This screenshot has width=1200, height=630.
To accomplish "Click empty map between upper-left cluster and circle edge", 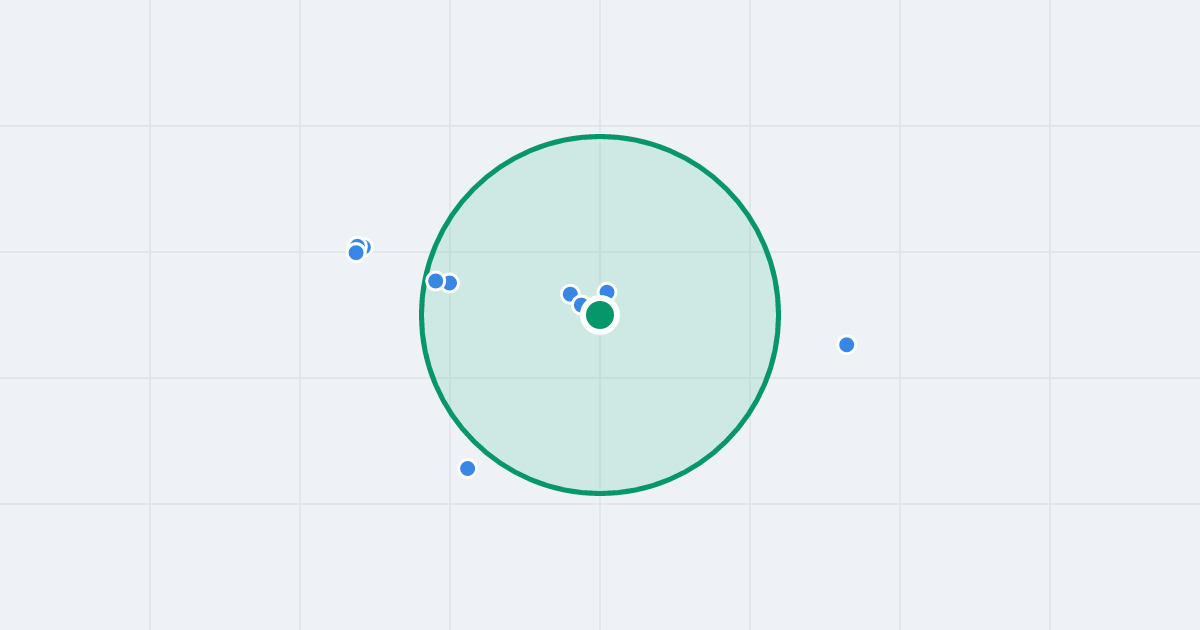I will 397,265.
